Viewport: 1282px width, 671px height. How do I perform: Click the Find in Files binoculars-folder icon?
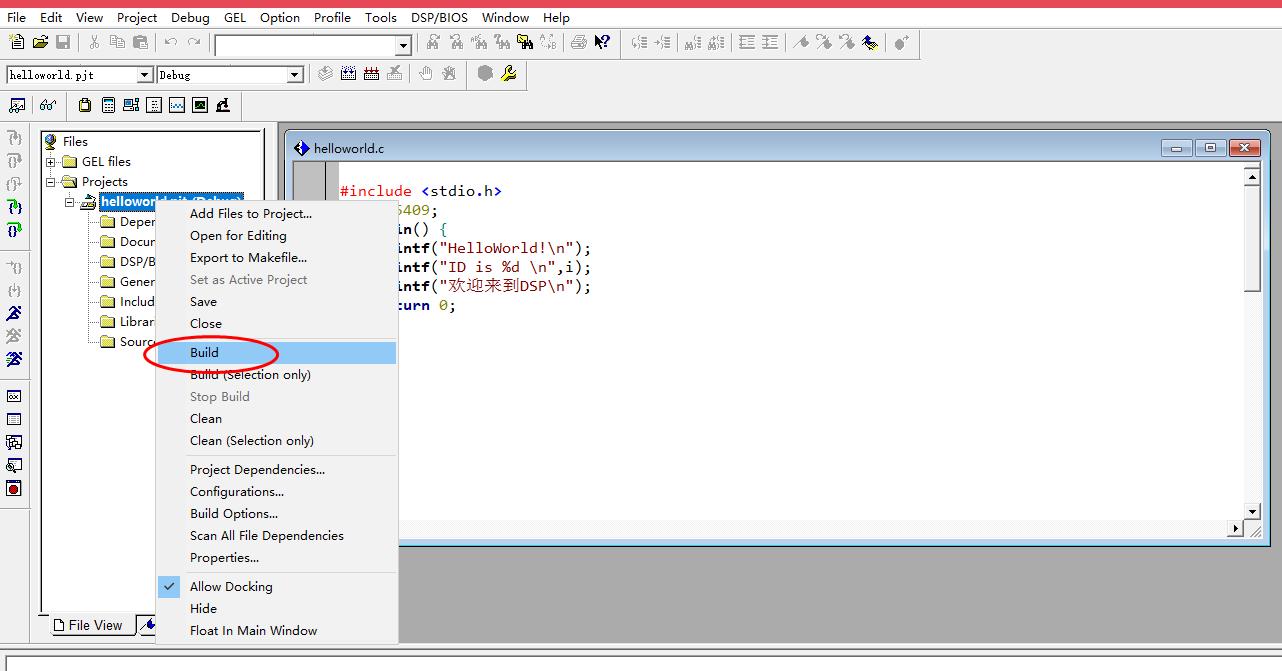pos(525,42)
